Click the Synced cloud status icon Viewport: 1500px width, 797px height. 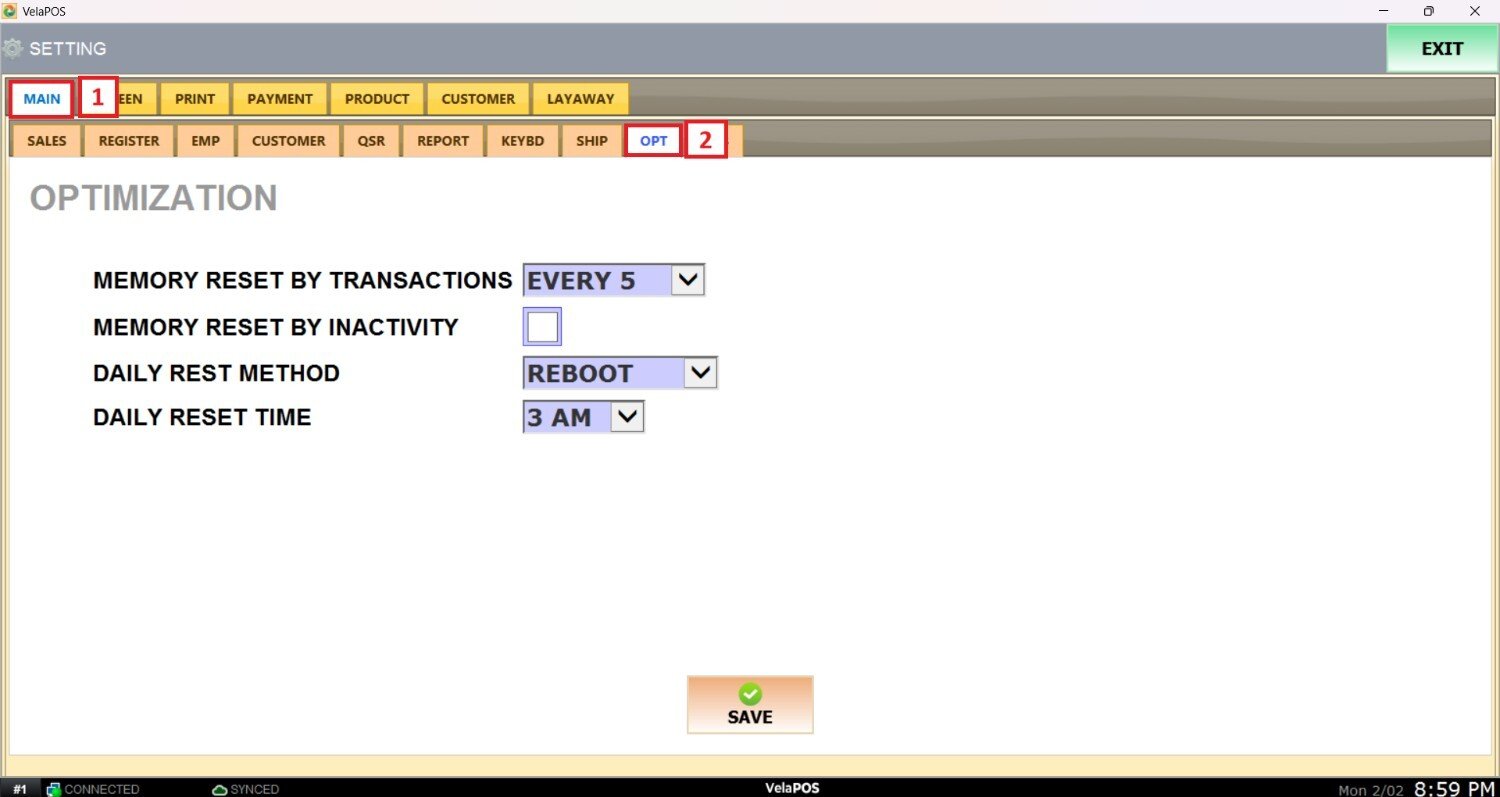click(220, 789)
